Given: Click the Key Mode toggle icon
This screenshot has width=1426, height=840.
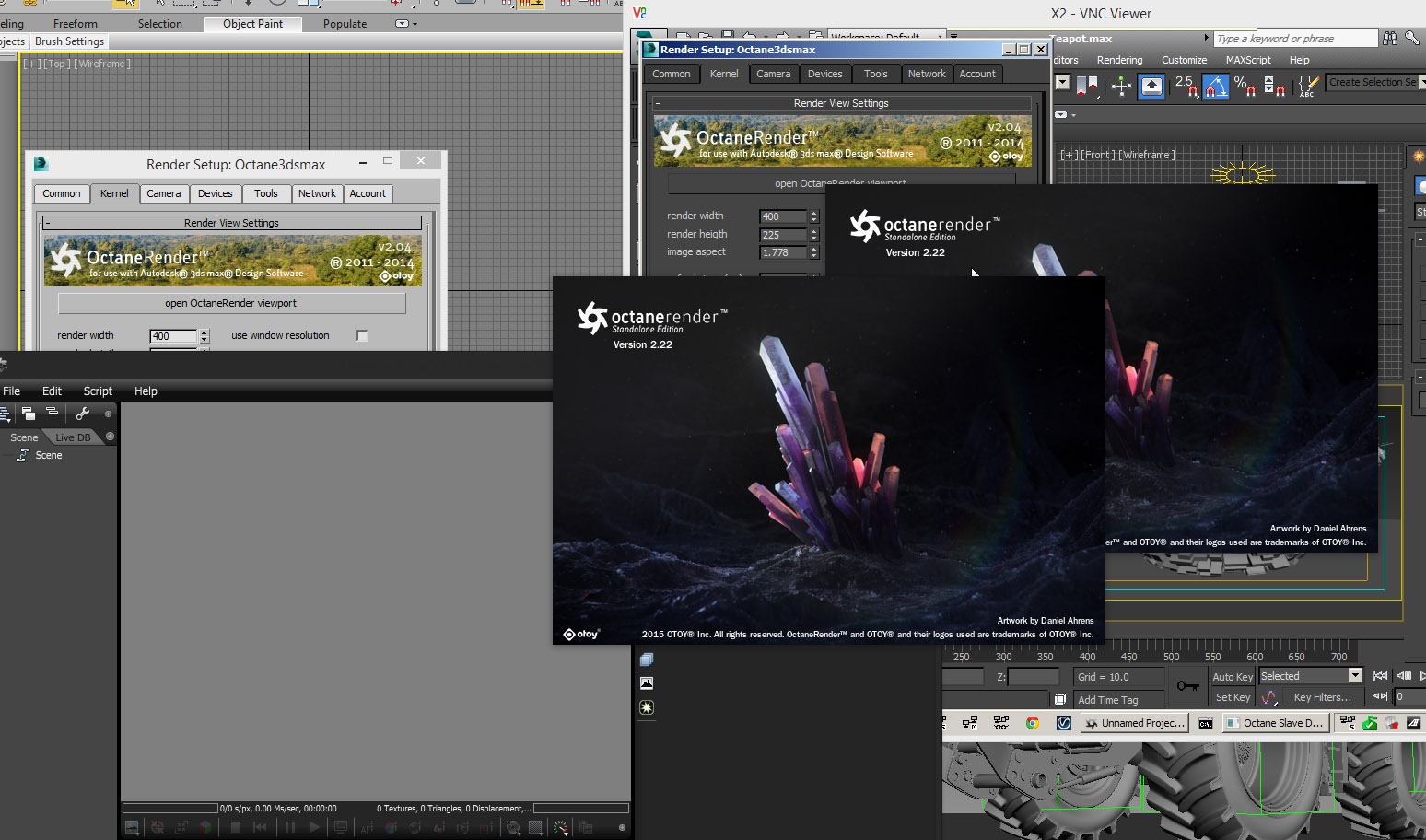Looking at the screenshot, I should click(1380, 696).
